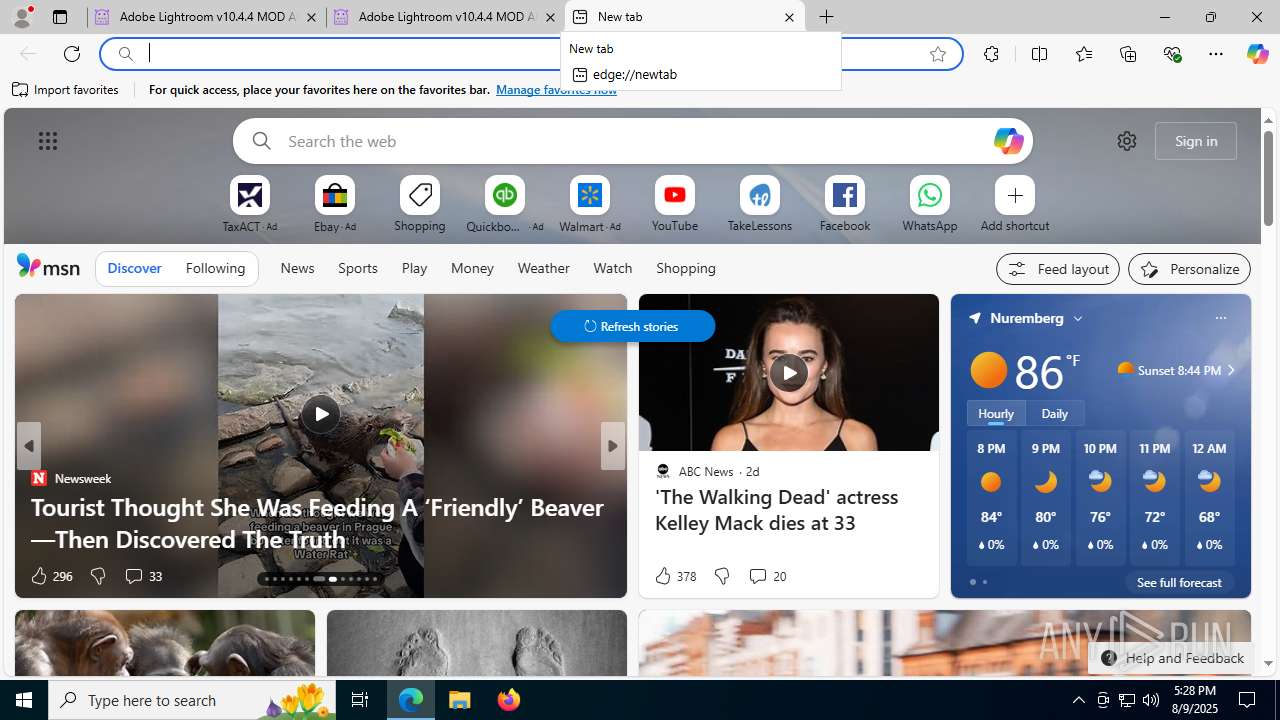
Task: Launch Firefox from the taskbar
Action: coord(509,700)
